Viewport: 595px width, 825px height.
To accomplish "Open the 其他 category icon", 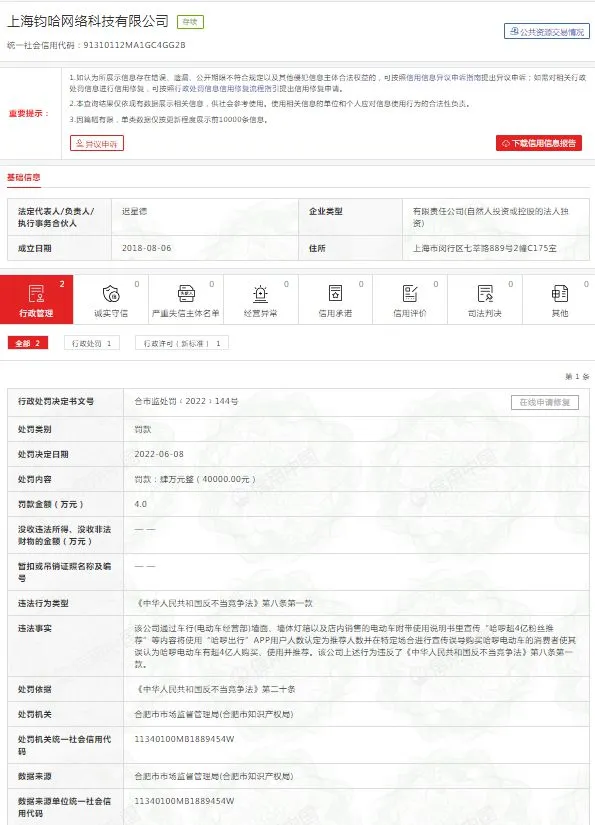I will (559, 294).
